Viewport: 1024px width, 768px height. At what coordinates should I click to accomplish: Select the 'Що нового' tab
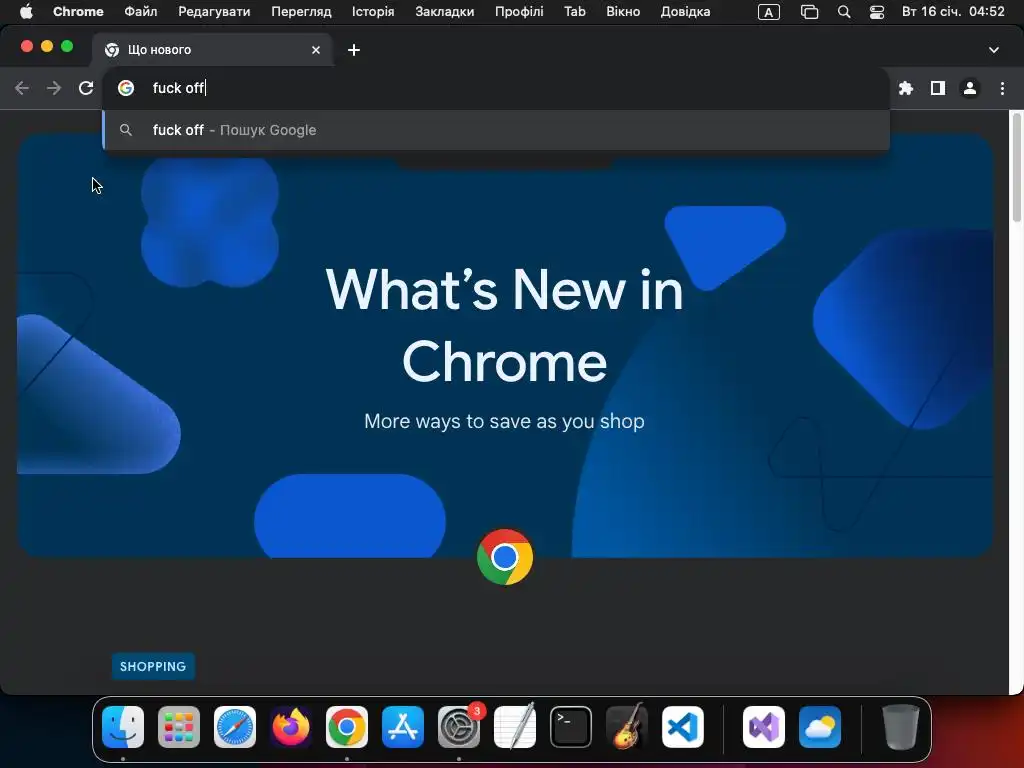point(213,50)
